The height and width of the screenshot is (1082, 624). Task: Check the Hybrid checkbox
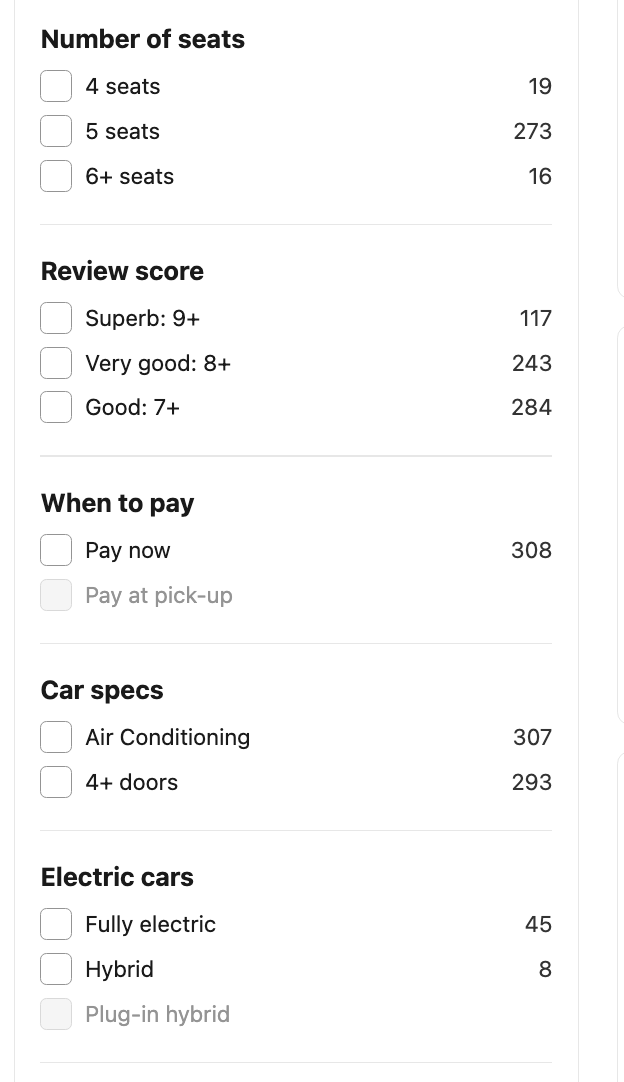tap(56, 969)
